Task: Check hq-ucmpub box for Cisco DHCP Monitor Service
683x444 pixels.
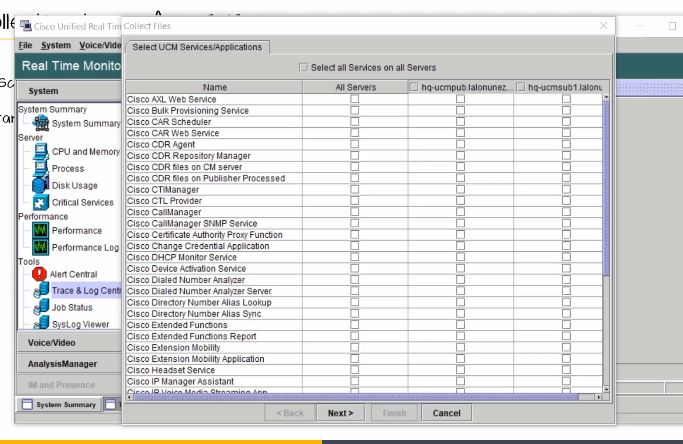Action: (460, 257)
